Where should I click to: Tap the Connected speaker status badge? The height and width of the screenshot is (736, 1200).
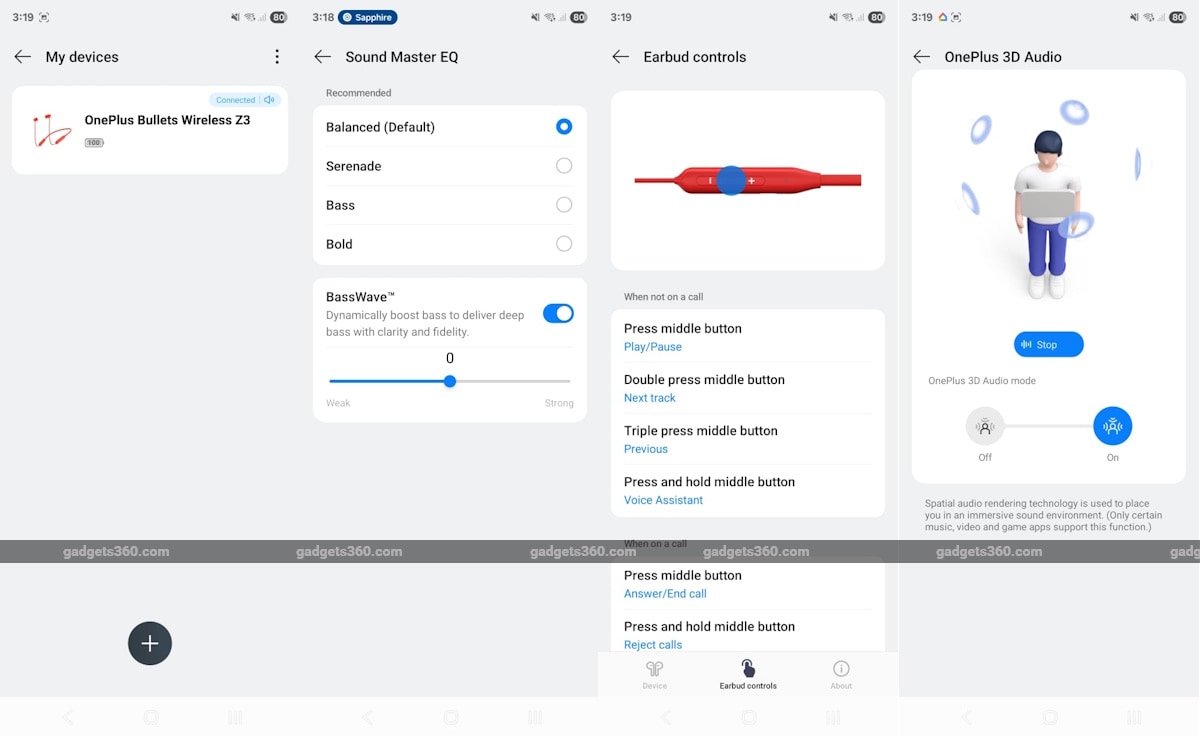point(245,100)
